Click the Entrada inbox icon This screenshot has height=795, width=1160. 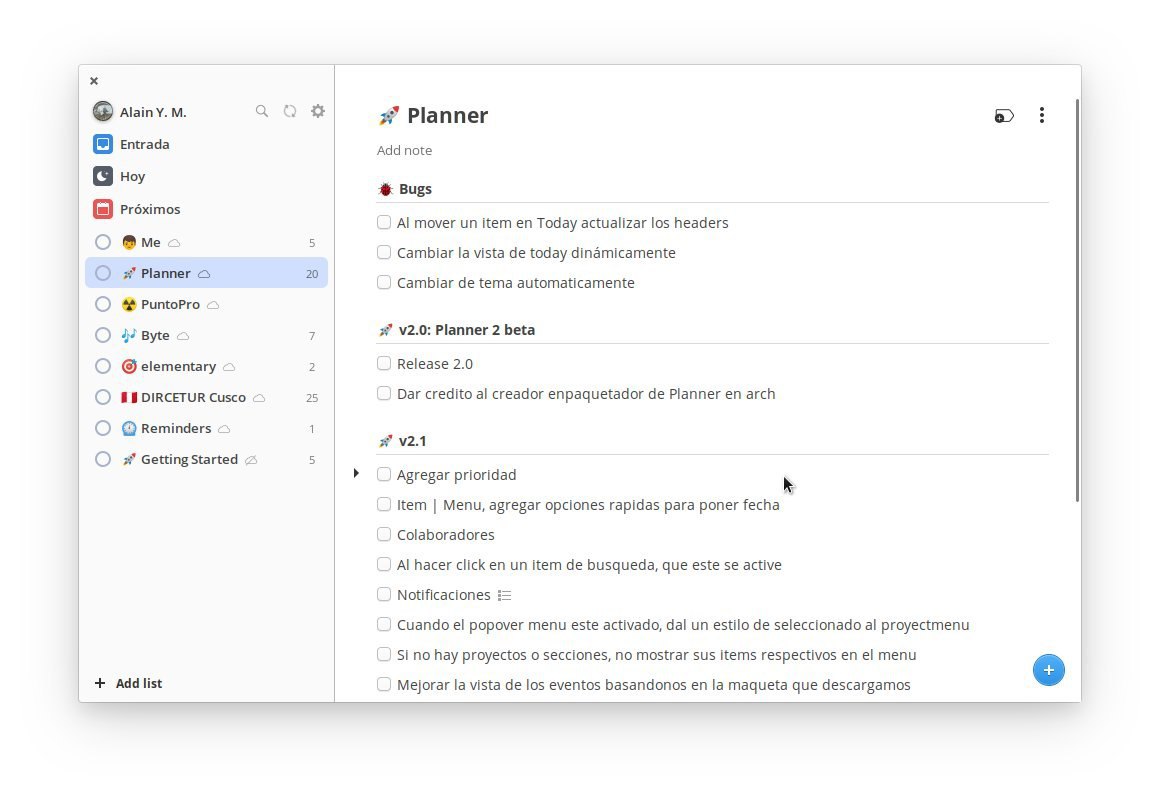[x=103, y=143]
